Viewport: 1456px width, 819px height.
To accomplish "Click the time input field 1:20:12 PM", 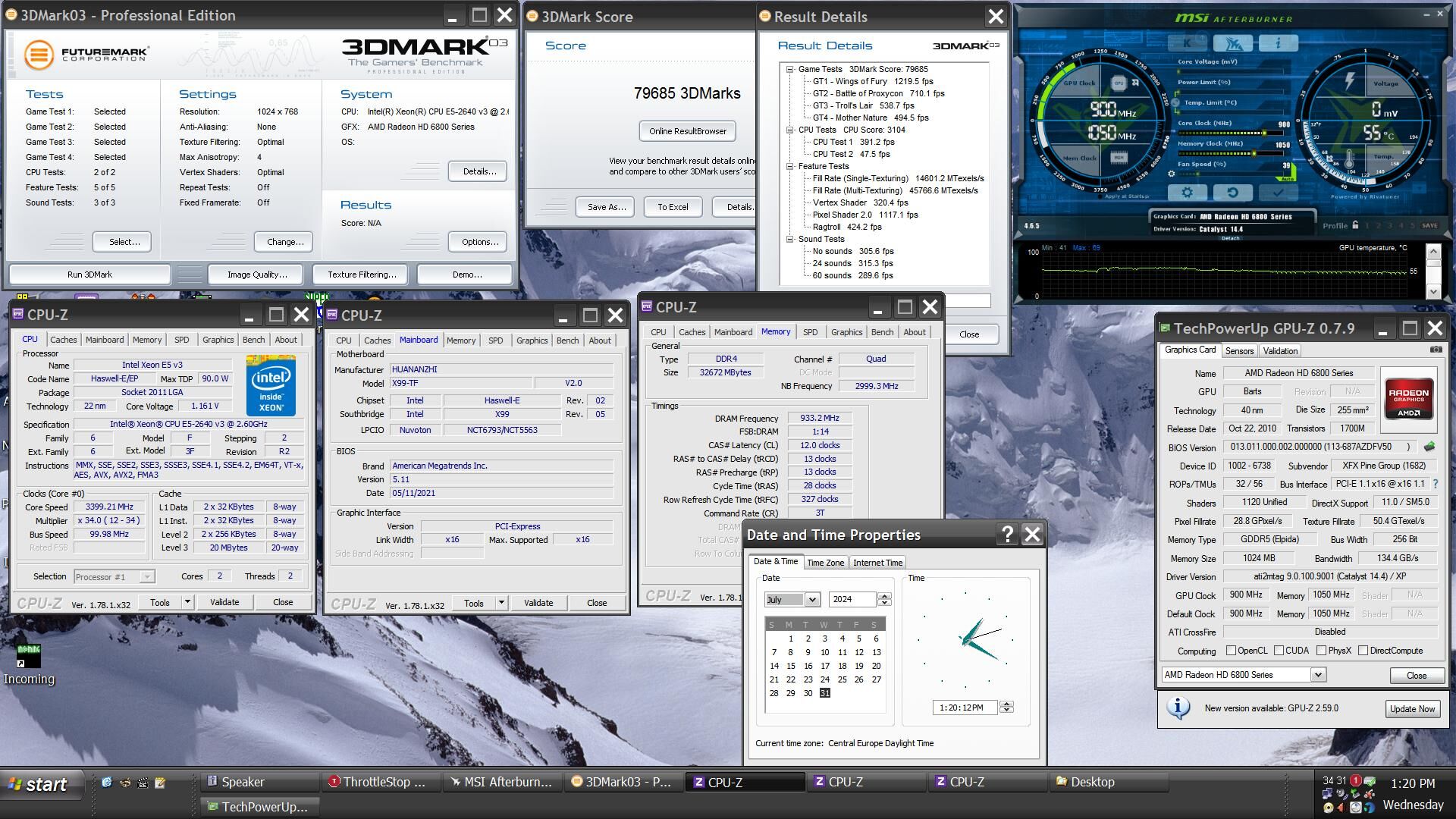I will 965,708.
